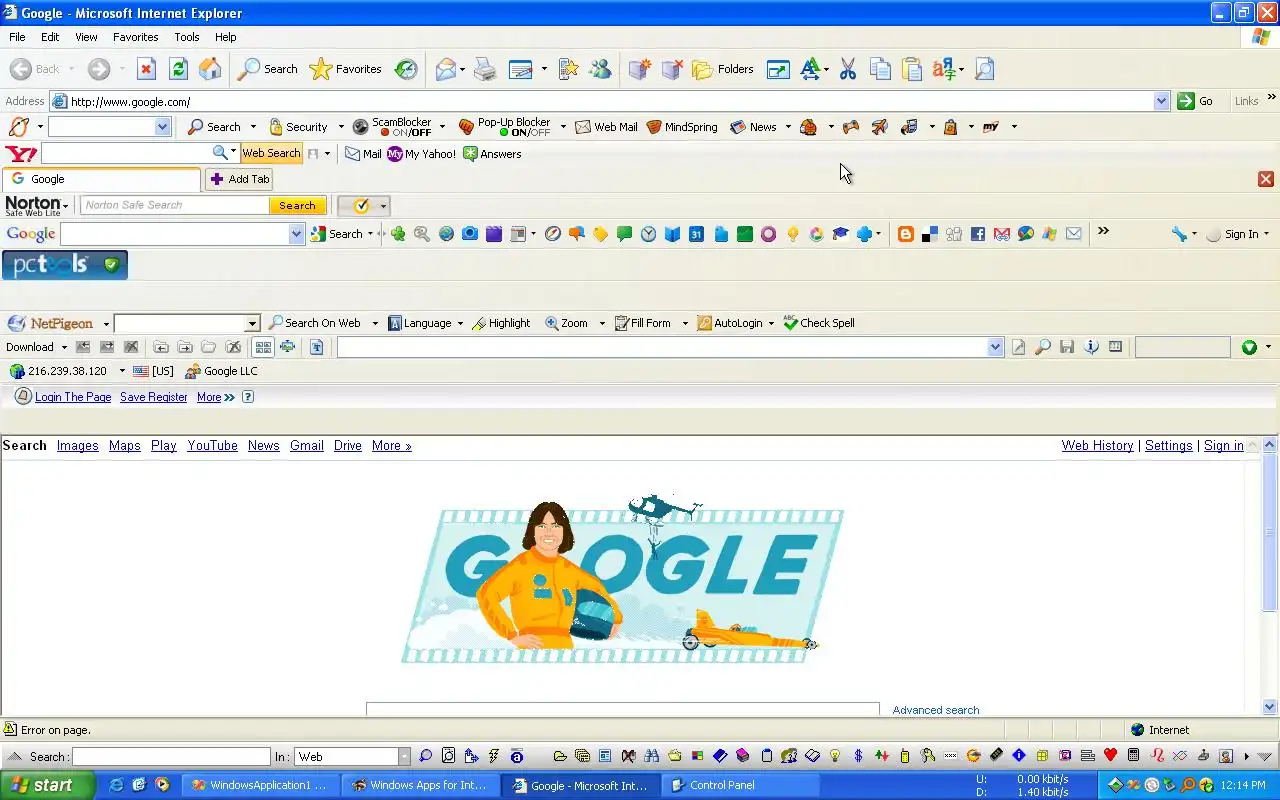Click the light bulb icon in bottom toolbar
Screen dimensions: 1280x800
coord(834,756)
